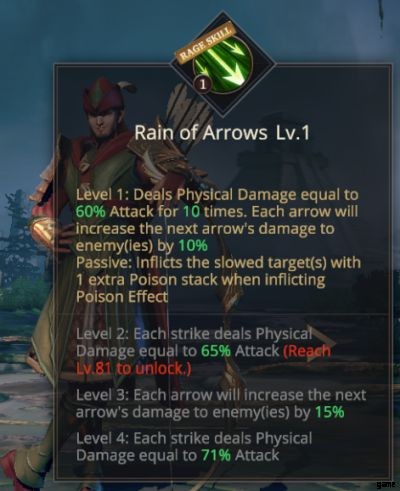Click the green 10 times value
The image size is (400, 491).
192,212
